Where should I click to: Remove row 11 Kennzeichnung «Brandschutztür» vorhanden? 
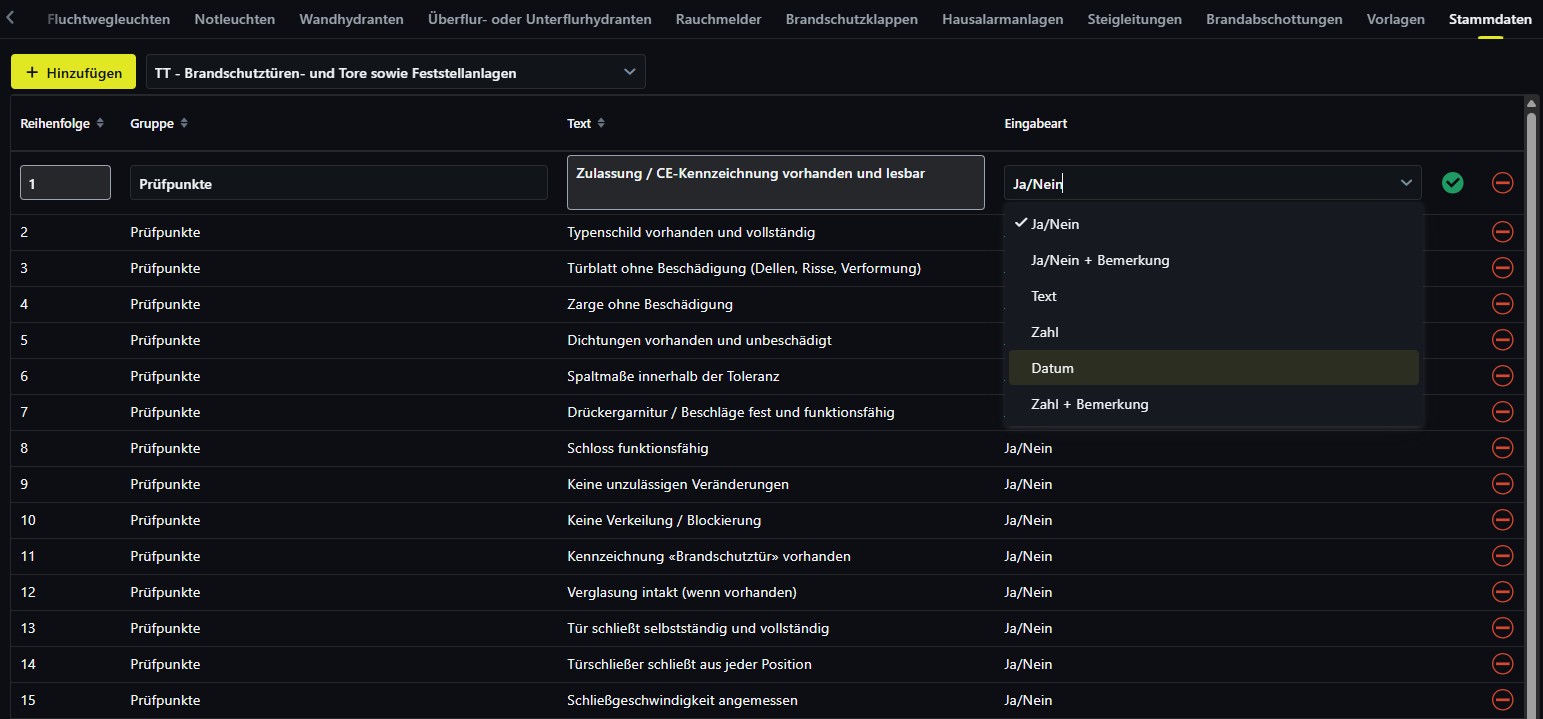point(1502,556)
